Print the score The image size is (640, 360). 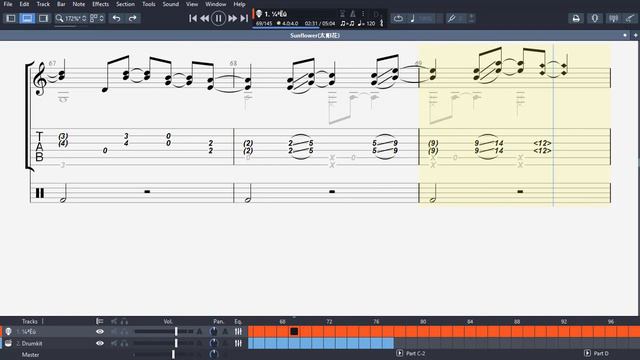576,18
